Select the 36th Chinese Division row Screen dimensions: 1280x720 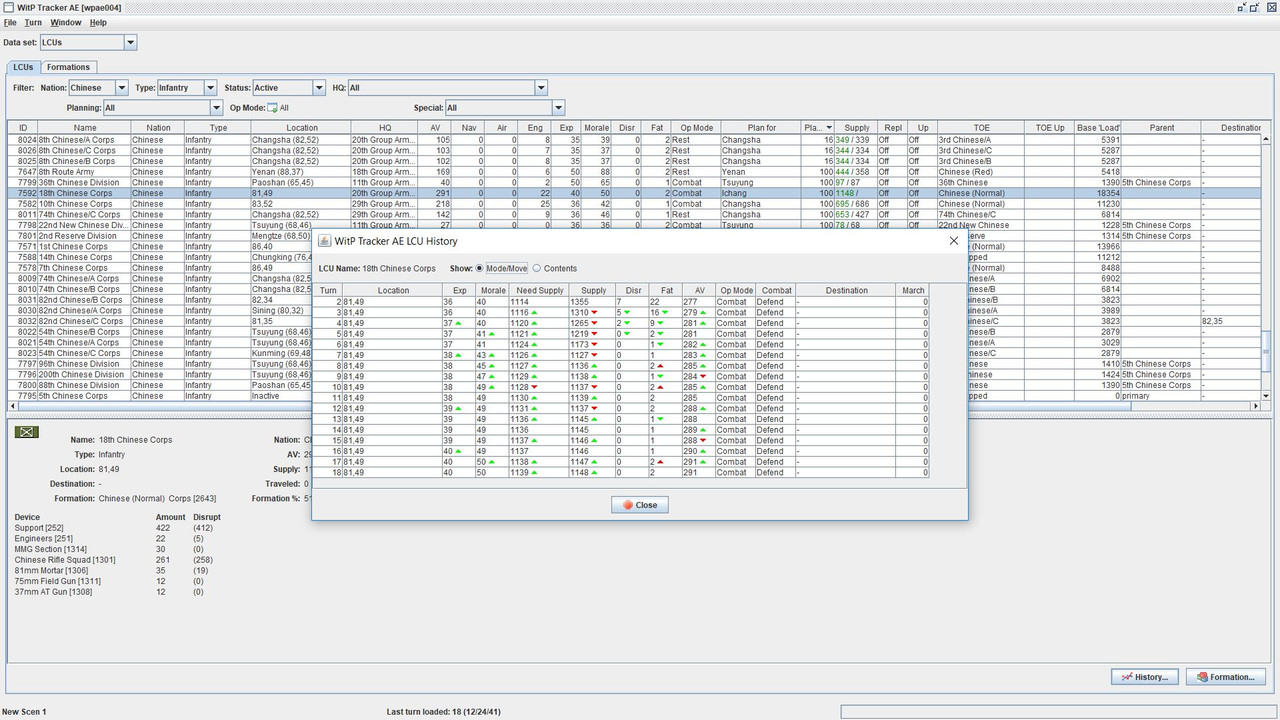tap(635, 183)
